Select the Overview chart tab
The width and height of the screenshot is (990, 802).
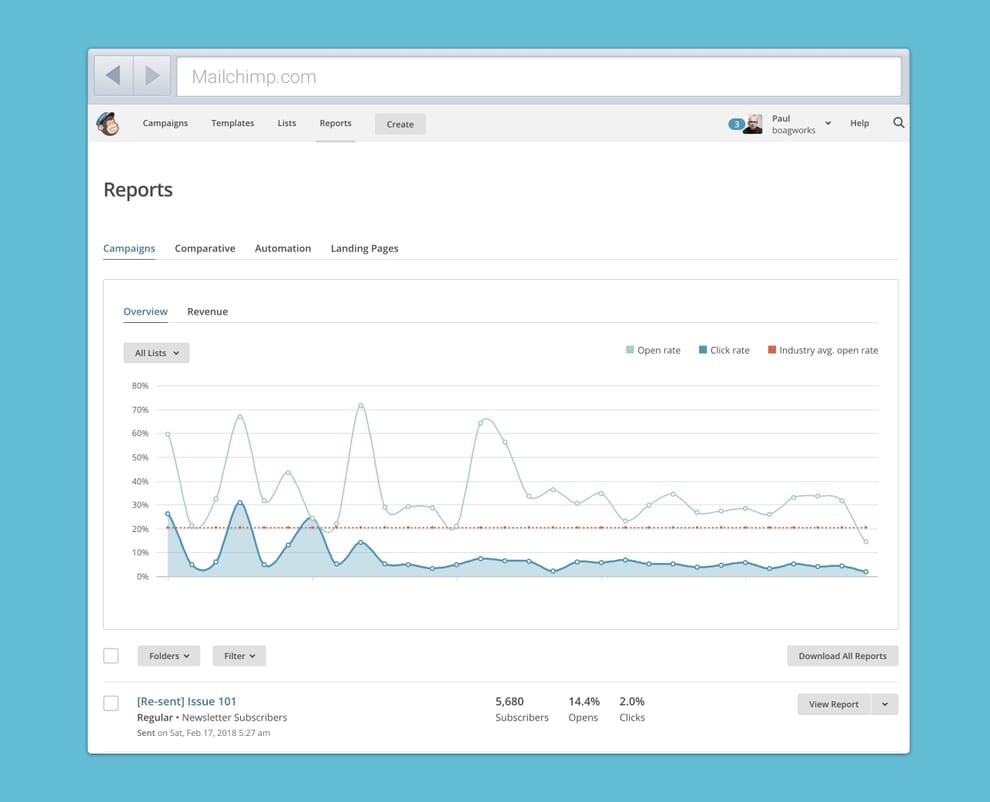point(145,311)
